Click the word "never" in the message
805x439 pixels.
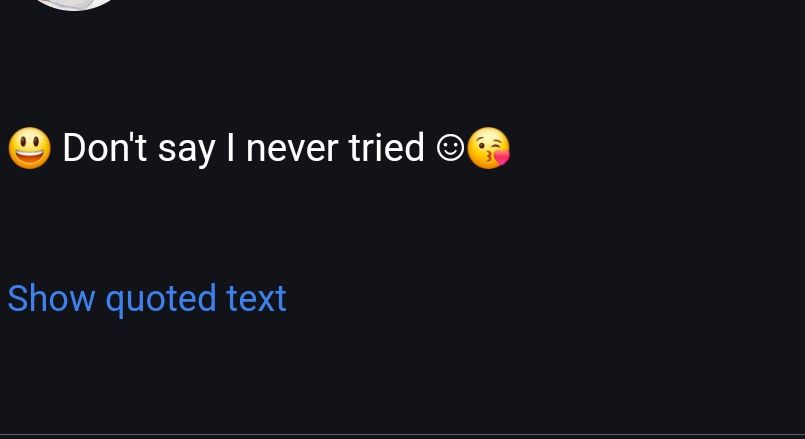click(292, 149)
